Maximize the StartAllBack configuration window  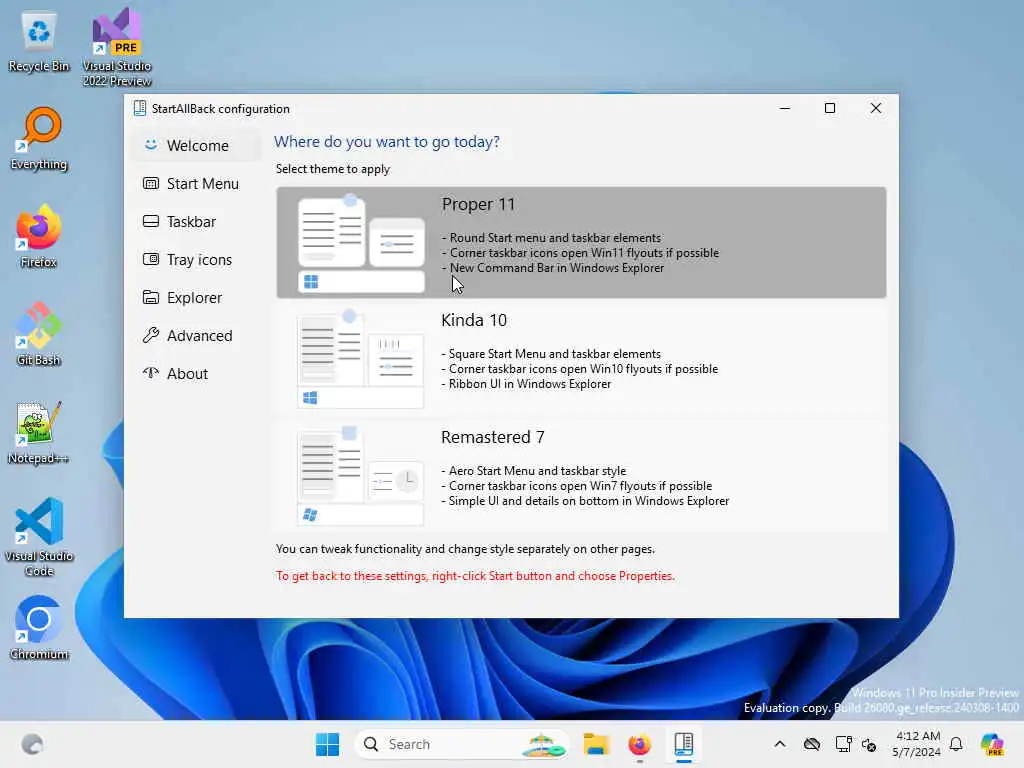[830, 108]
